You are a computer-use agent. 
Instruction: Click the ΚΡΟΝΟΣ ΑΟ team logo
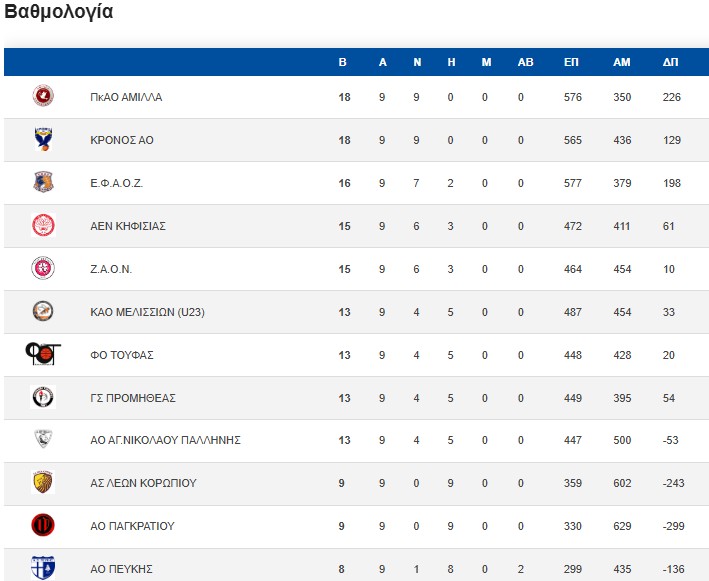click(x=43, y=140)
